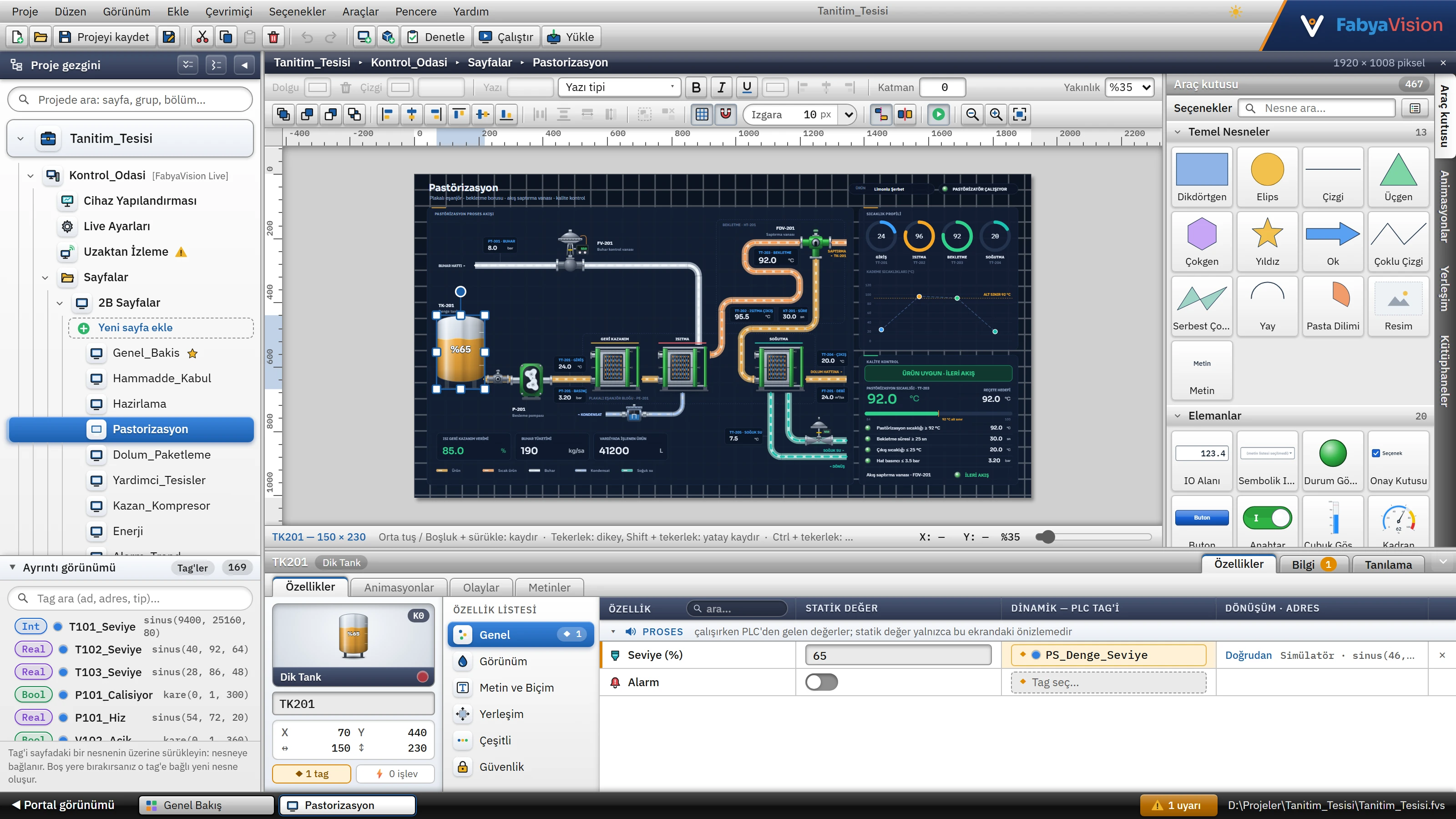1456x819 pixels.
Task: Collapse the Elemanlar section
Action: 1178,415
